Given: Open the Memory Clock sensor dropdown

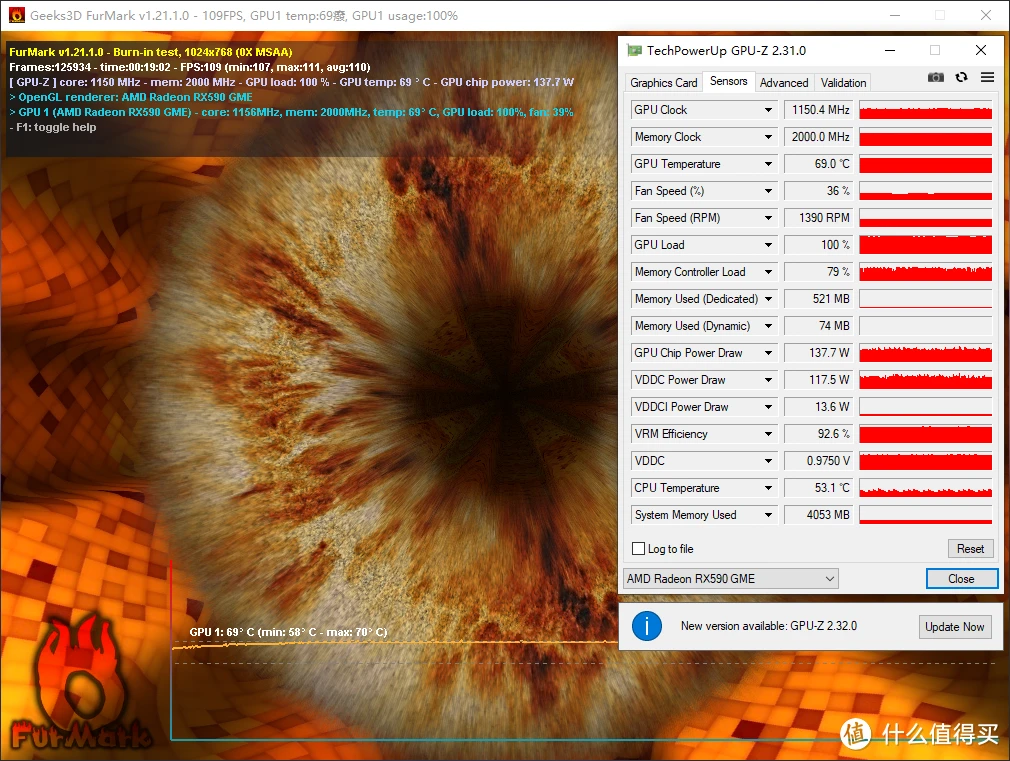Looking at the screenshot, I should pos(768,137).
